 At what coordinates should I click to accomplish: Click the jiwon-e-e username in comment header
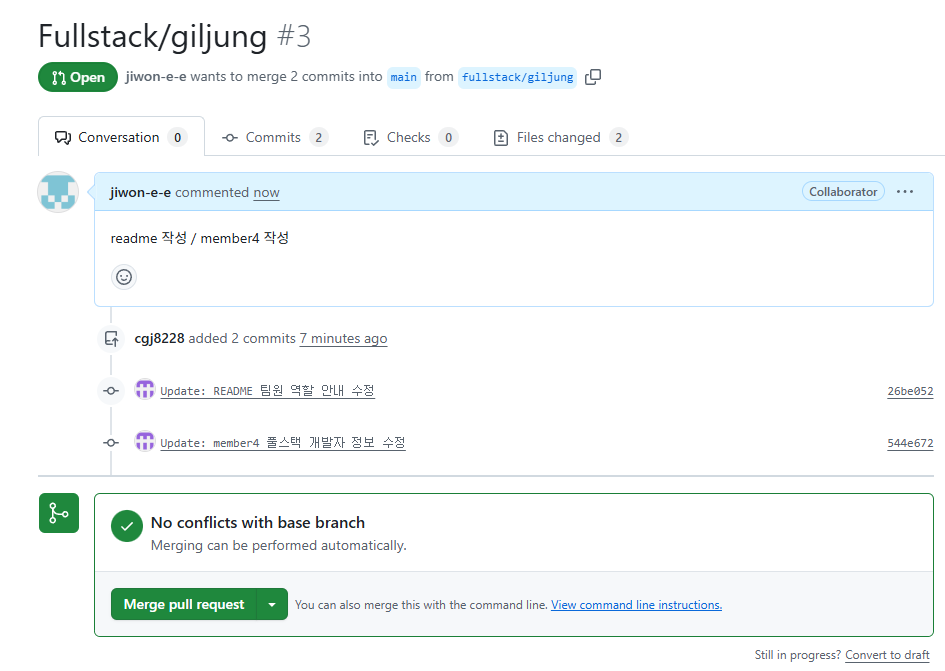pyautogui.click(x=140, y=192)
